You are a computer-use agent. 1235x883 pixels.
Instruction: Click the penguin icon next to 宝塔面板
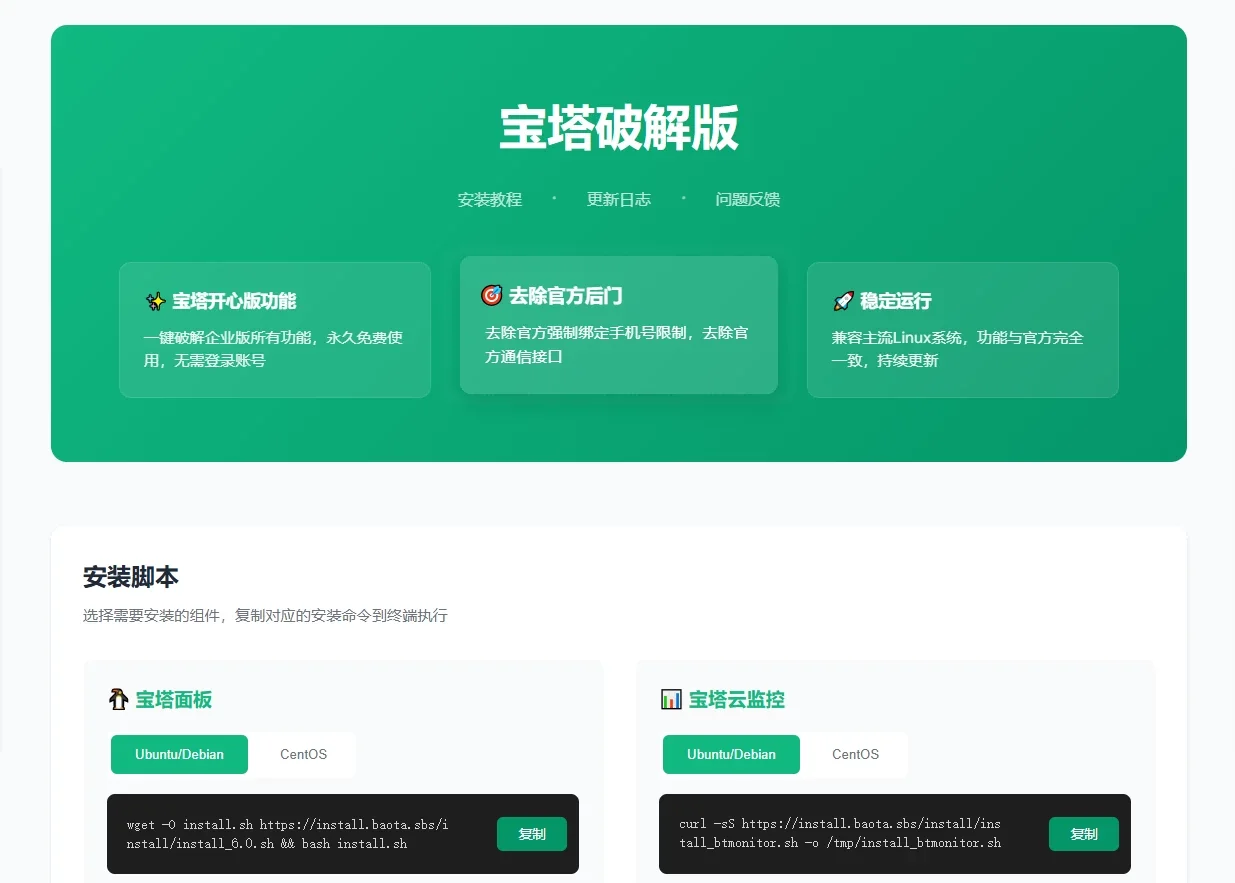(120, 698)
